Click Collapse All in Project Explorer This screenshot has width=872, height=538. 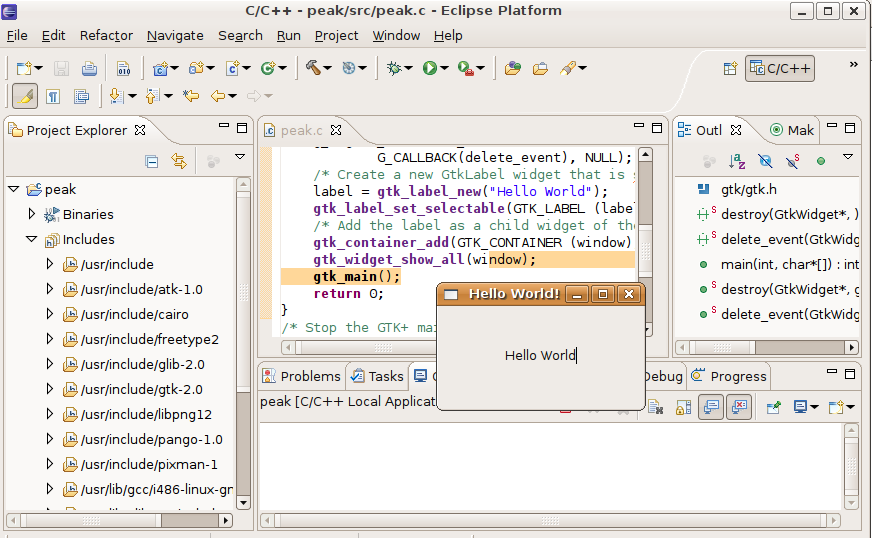[x=151, y=161]
